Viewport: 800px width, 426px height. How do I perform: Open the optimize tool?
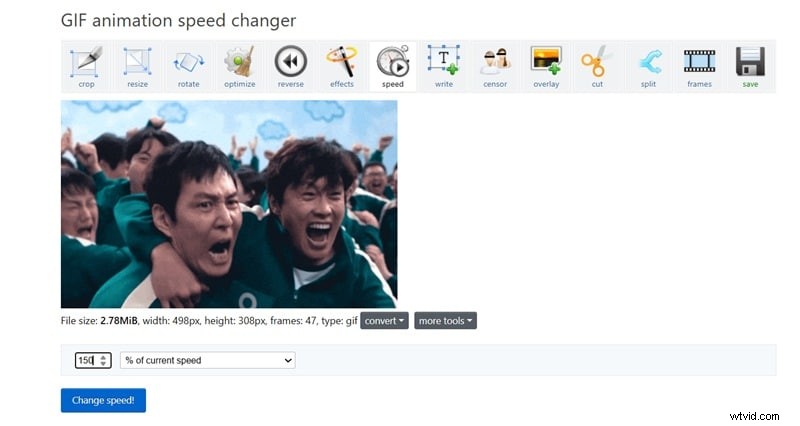click(x=239, y=66)
